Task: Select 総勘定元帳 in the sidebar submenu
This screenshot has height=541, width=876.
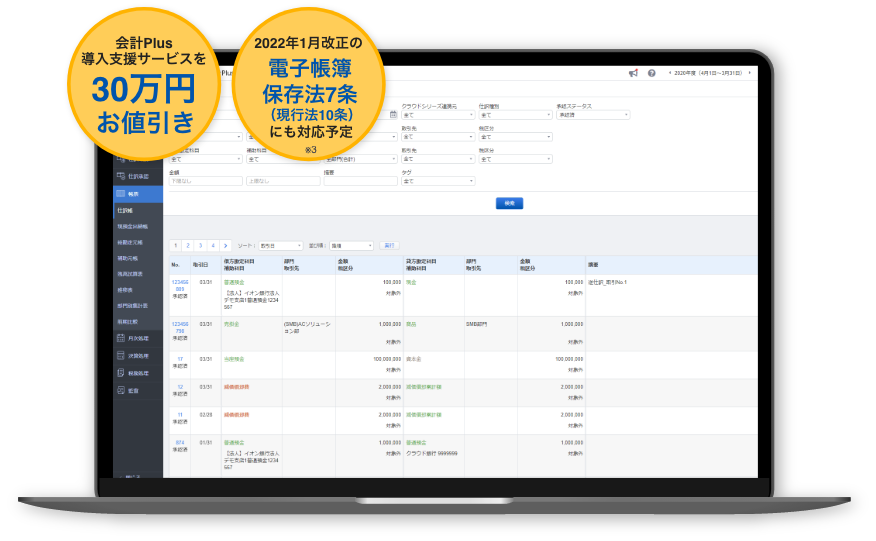Action: pos(130,243)
